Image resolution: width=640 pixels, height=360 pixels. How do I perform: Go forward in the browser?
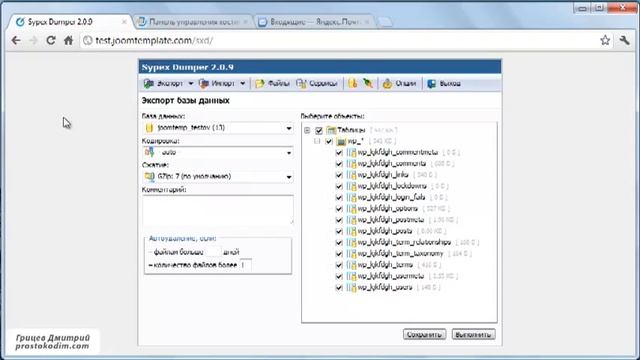33,40
